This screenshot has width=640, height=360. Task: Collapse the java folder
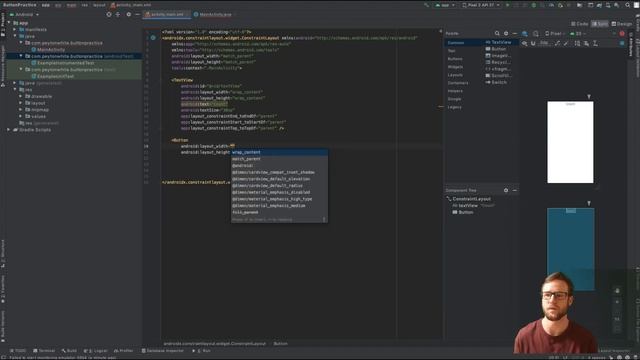pyautogui.click(x=15, y=36)
